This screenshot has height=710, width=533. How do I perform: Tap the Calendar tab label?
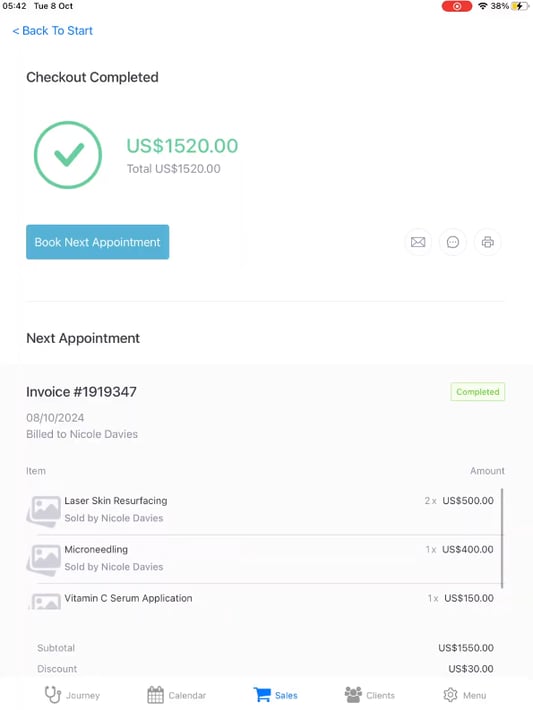click(187, 695)
